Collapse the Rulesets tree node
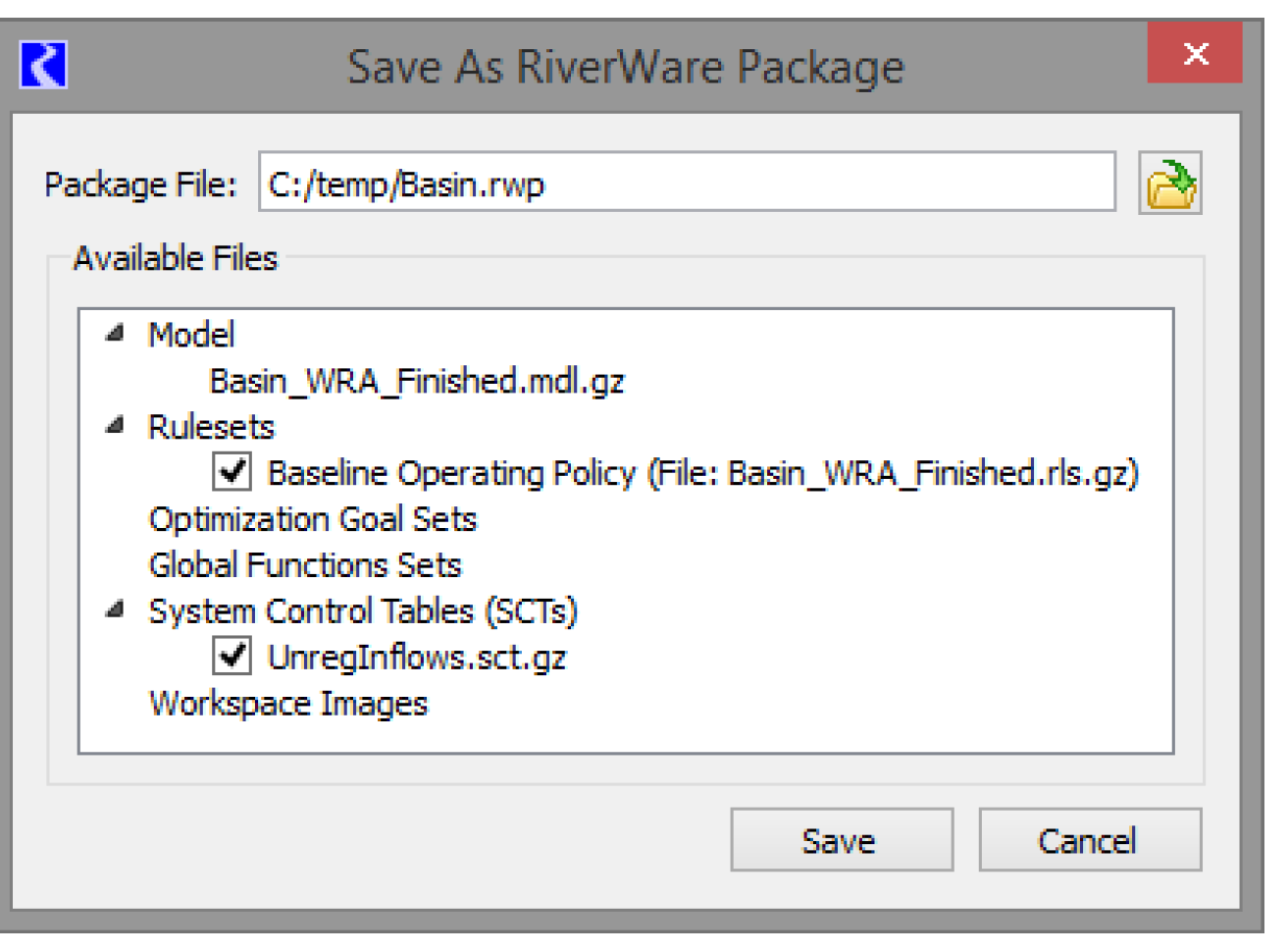 coord(115,426)
